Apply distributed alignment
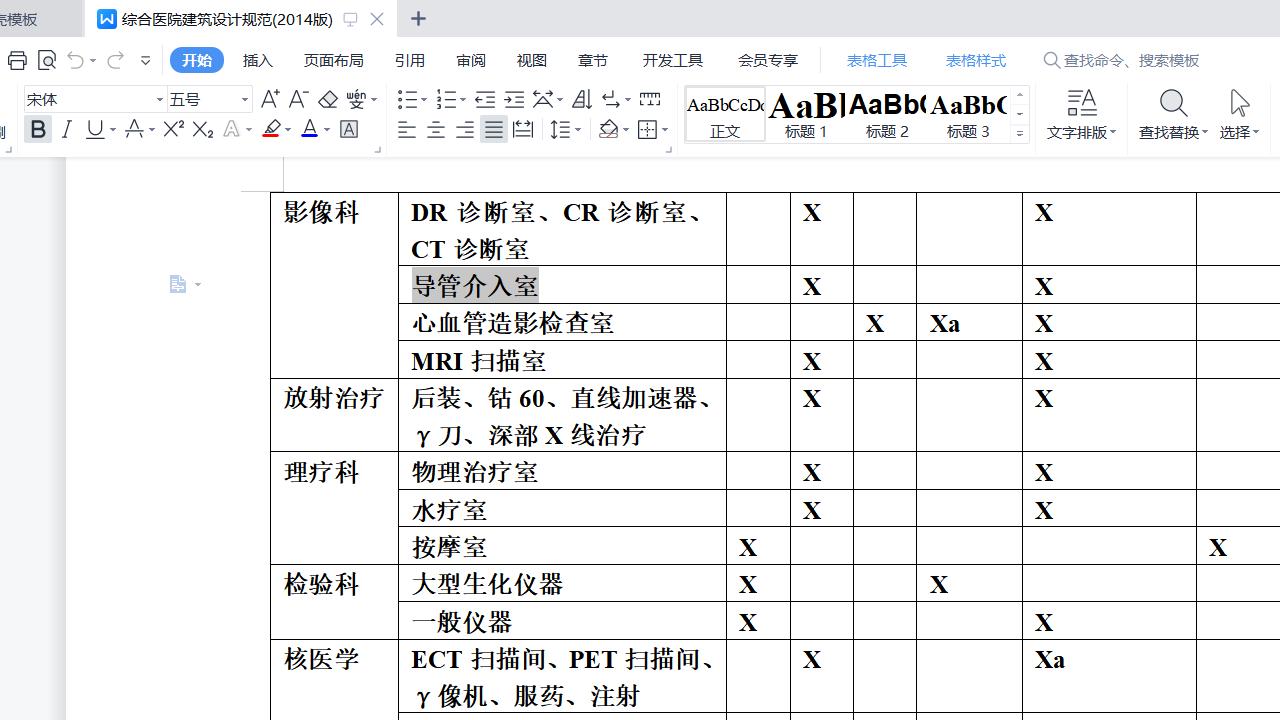Image resolution: width=1280 pixels, height=720 pixels. (523, 130)
